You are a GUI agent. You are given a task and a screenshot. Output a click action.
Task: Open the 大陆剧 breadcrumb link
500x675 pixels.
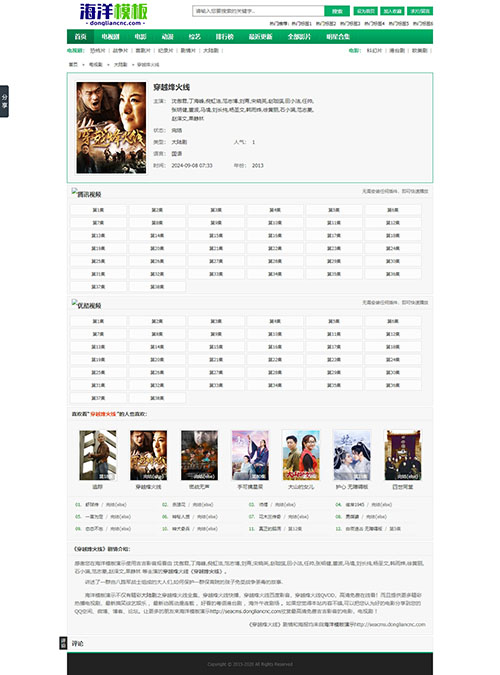click(x=120, y=65)
